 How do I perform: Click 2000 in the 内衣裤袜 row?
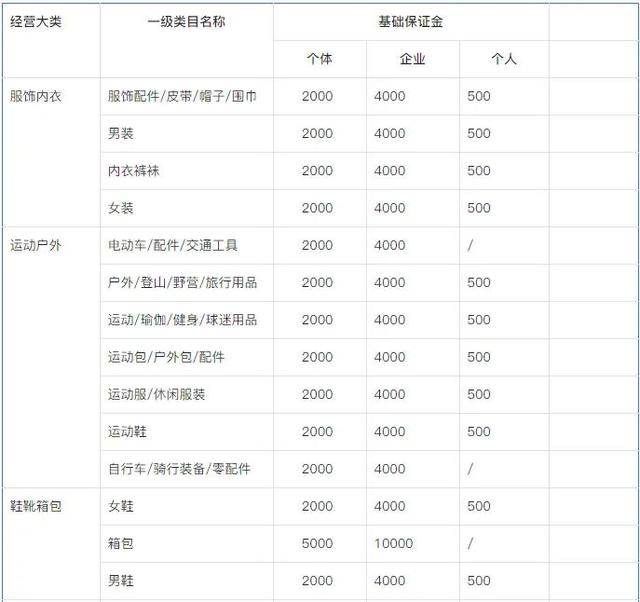point(317,171)
